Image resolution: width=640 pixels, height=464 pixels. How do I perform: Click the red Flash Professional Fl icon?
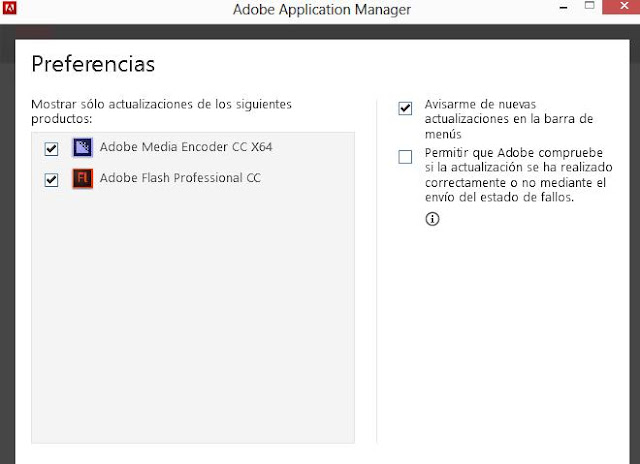(82, 180)
